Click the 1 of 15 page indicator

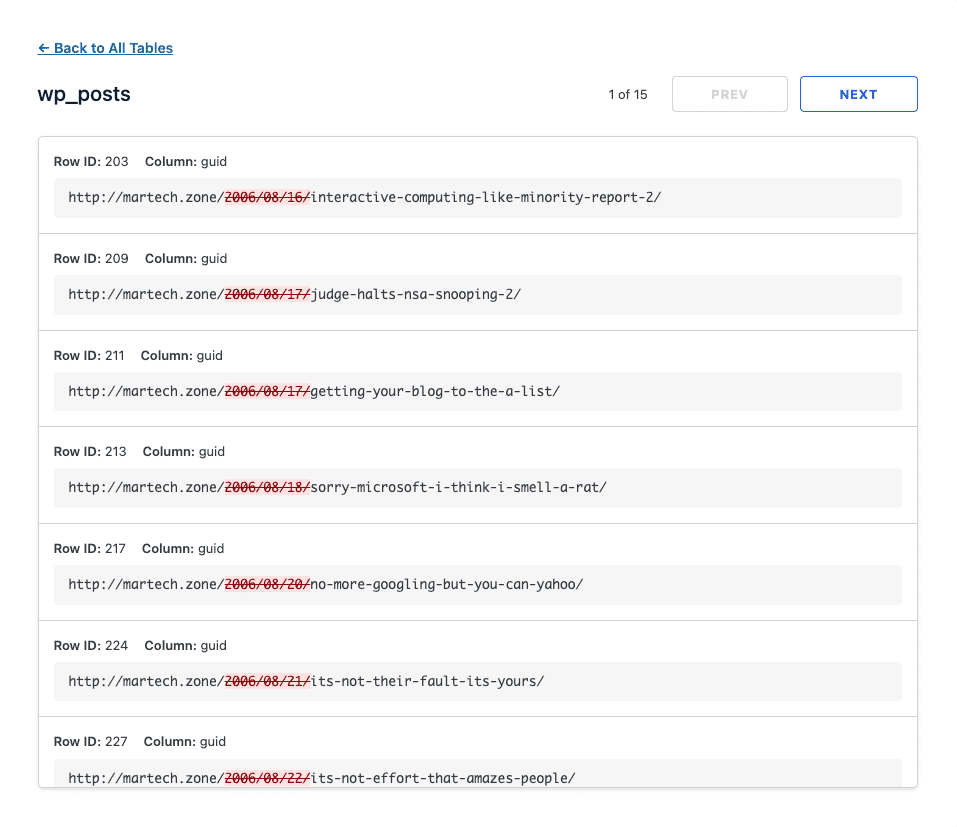(627, 95)
